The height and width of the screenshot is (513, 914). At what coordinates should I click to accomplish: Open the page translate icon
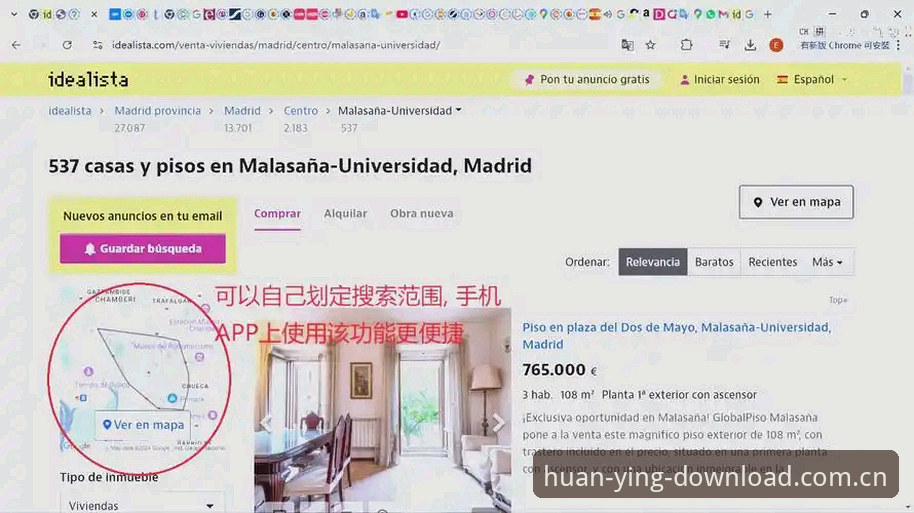click(627, 45)
